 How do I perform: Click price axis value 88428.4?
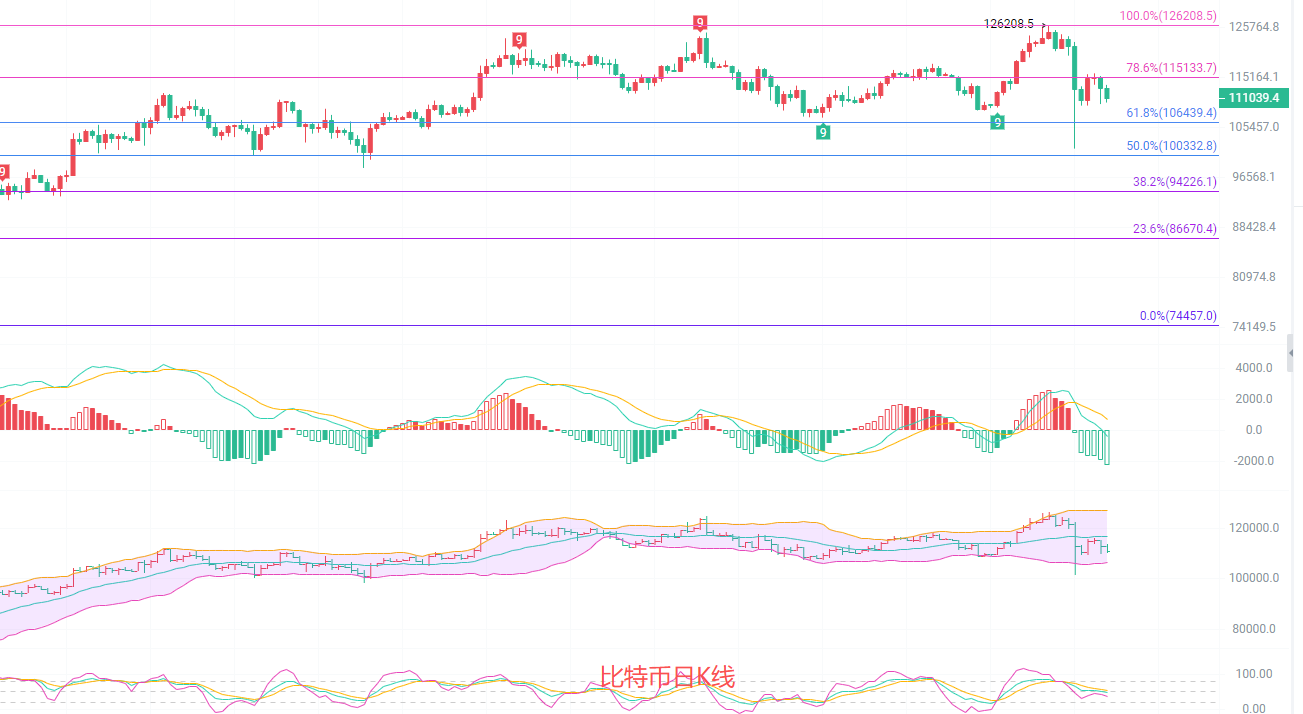click(x=1253, y=227)
